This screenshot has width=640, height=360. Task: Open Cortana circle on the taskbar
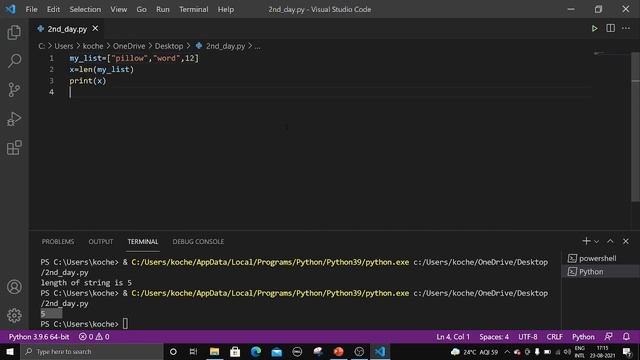pyautogui.click(x=173, y=351)
